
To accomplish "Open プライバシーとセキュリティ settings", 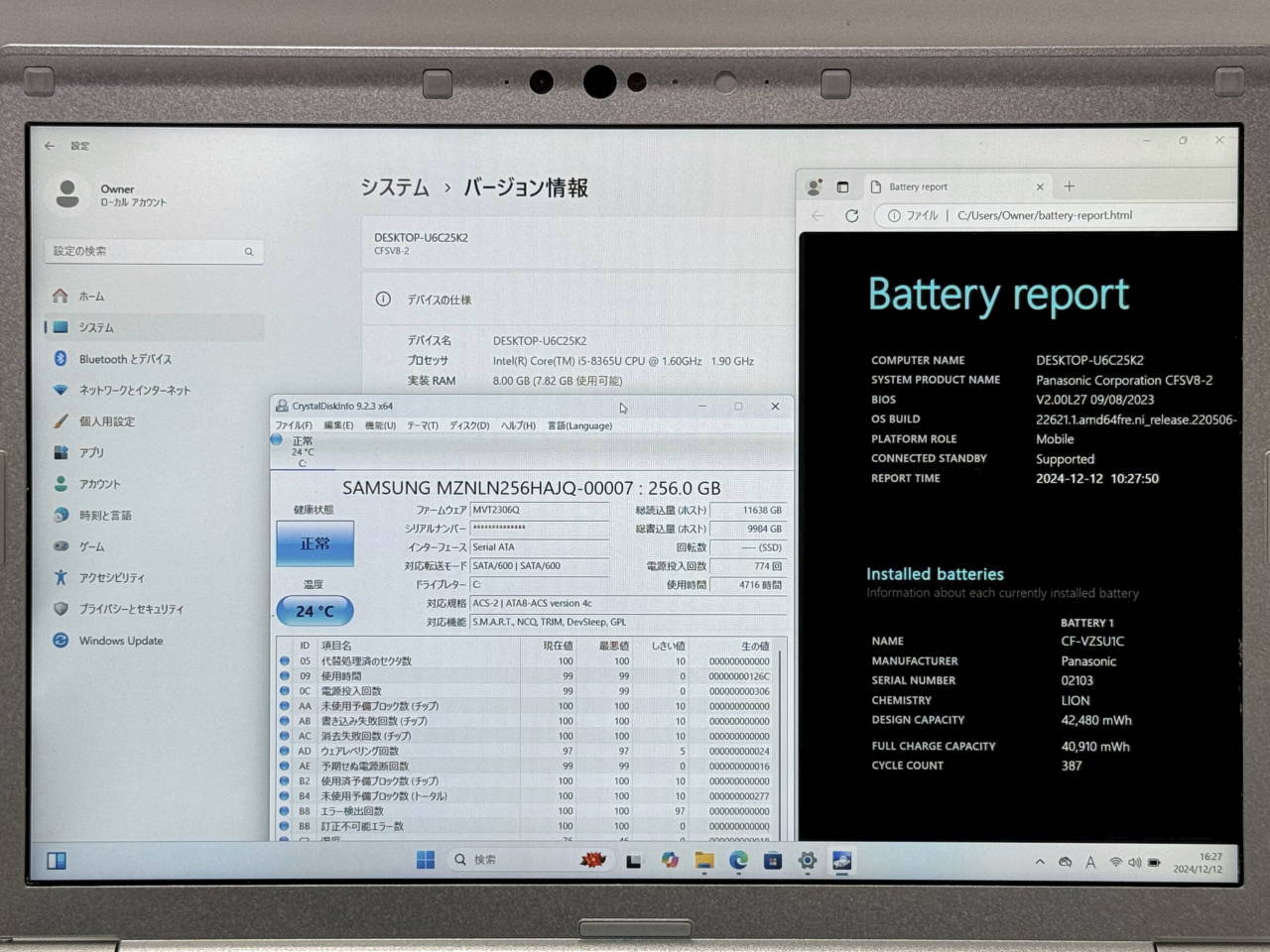I will click(x=154, y=609).
